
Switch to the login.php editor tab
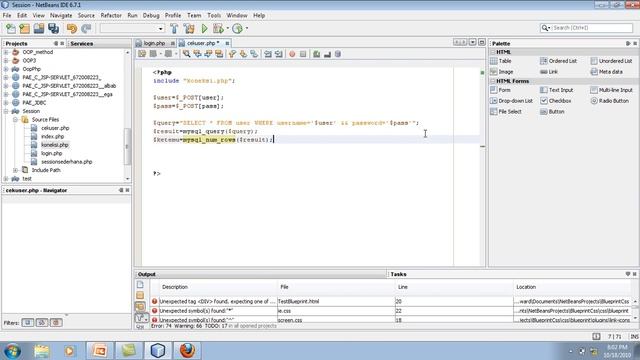pos(154,43)
